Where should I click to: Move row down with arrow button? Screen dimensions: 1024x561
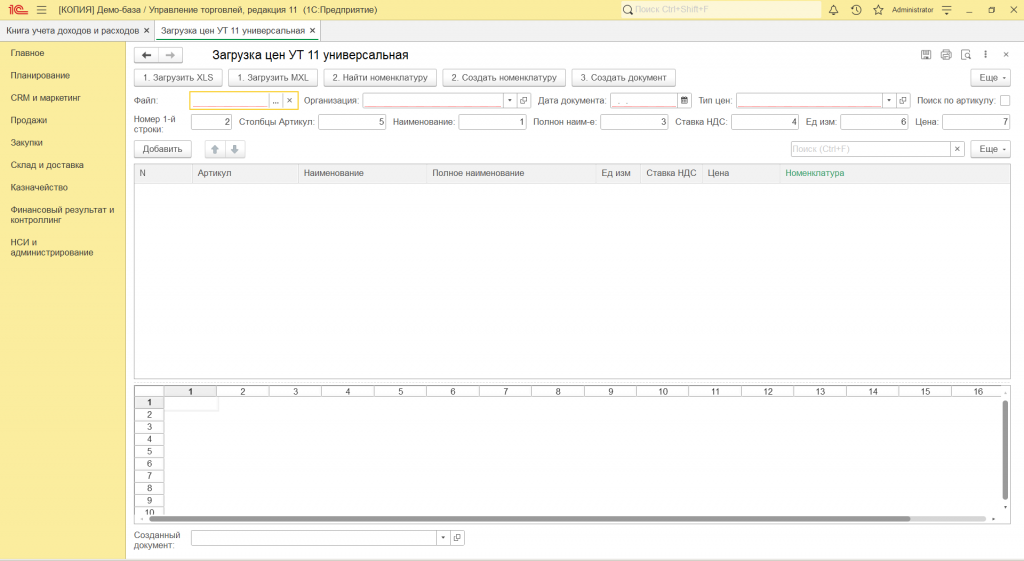pyautogui.click(x=234, y=149)
